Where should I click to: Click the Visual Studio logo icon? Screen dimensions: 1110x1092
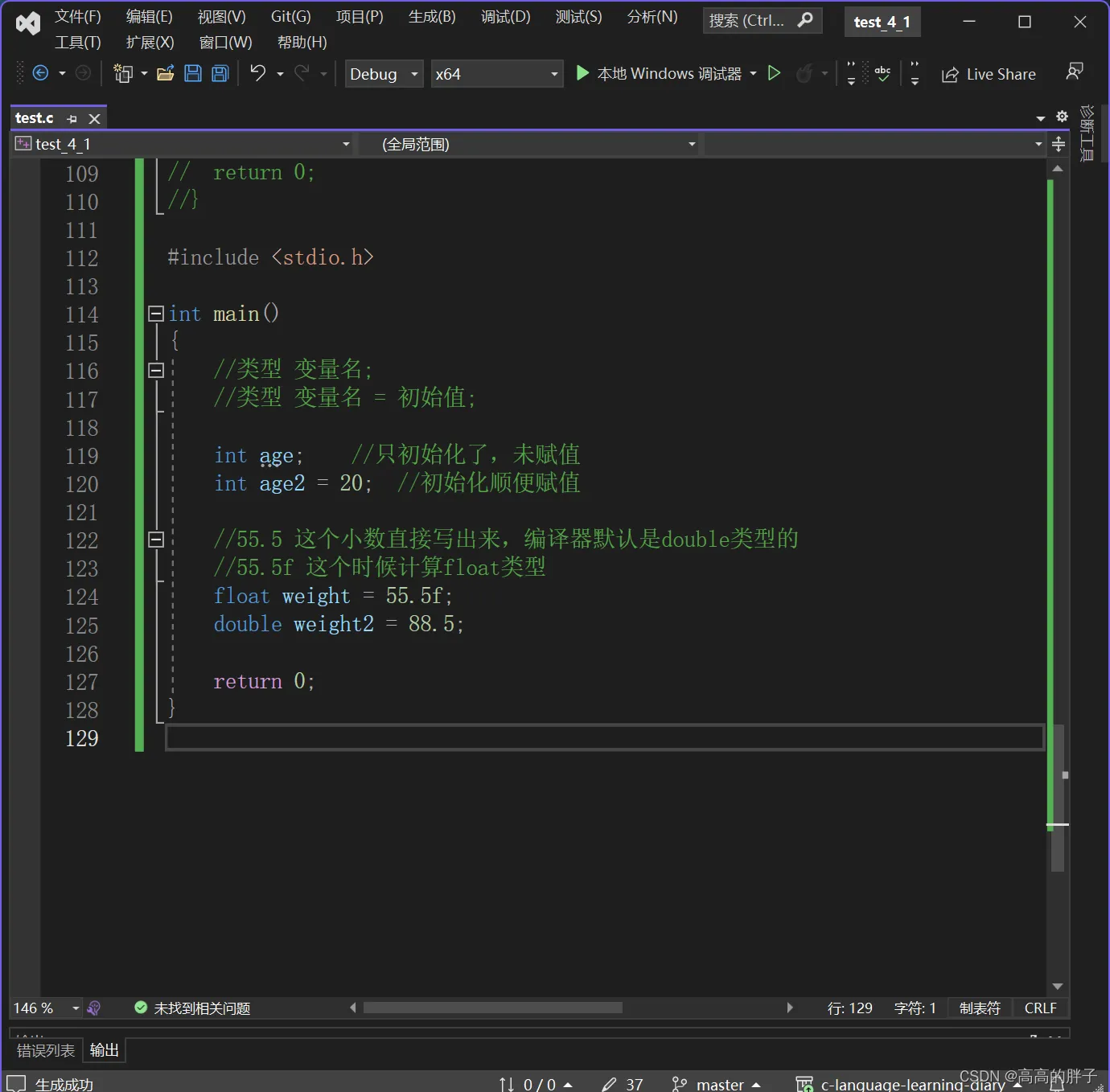point(28,23)
